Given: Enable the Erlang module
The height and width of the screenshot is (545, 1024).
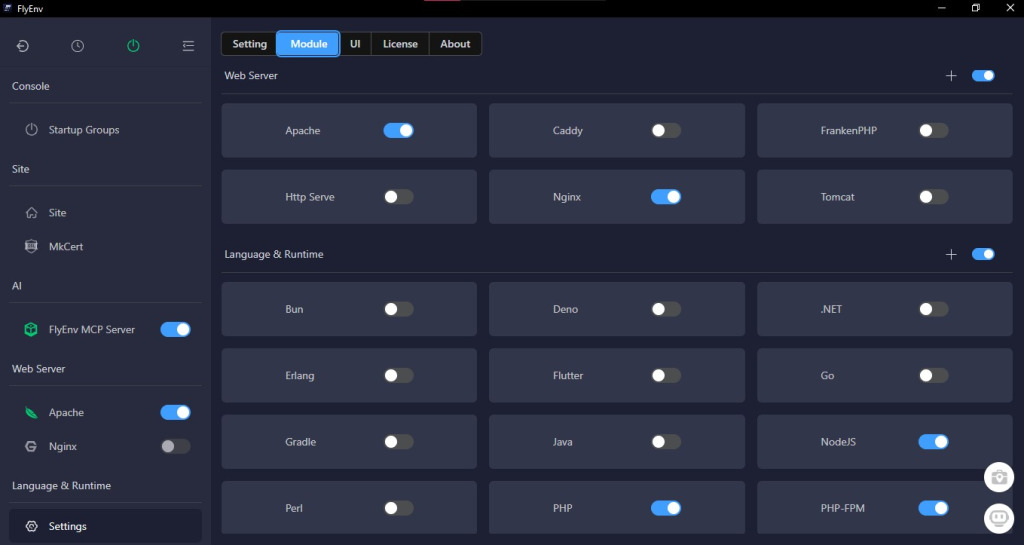Looking at the screenshot, I should tap(398, 375).
